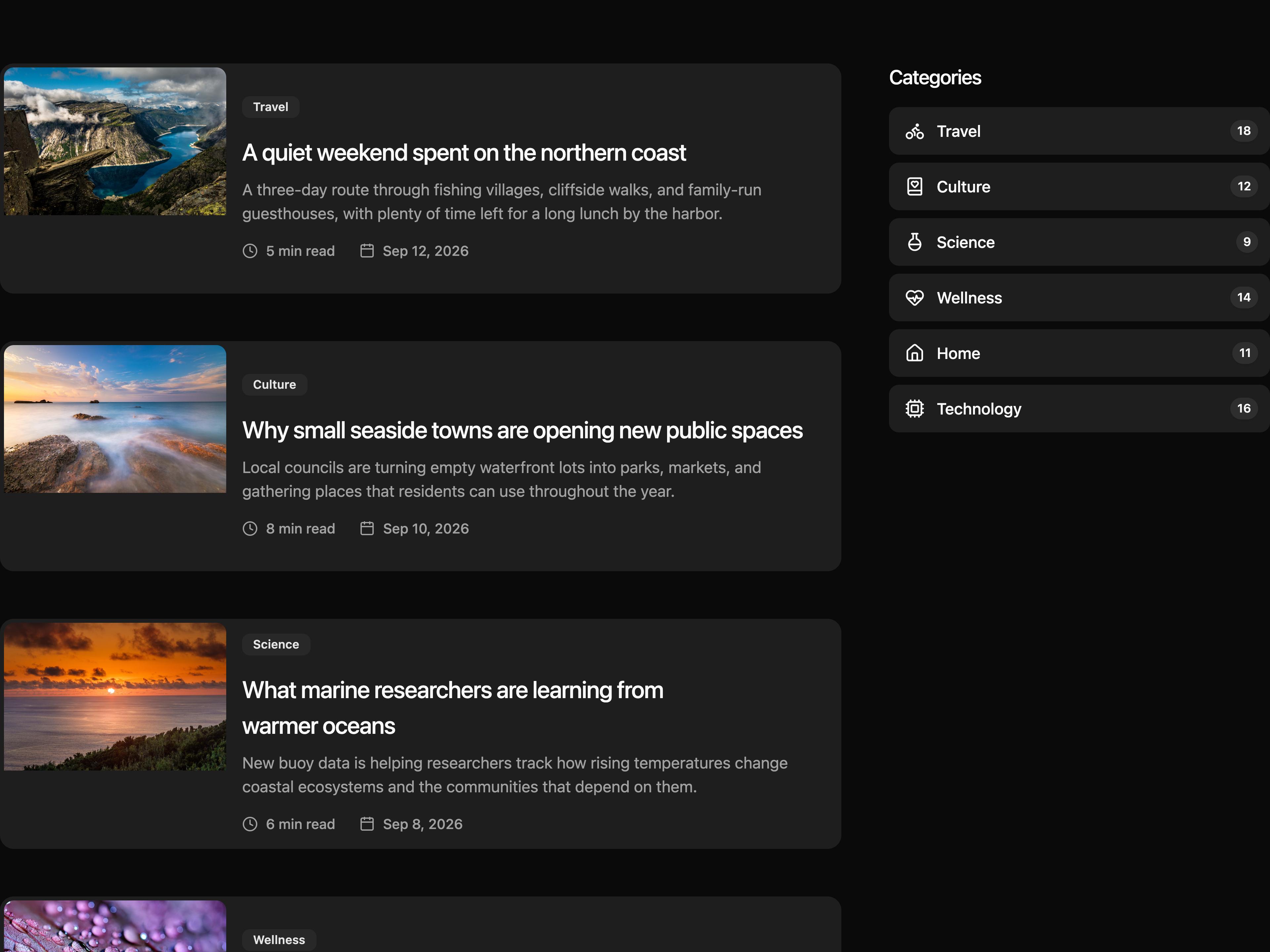Open the Wellness category in sidebar
1270x952 pixels.
coord(1079,297)
